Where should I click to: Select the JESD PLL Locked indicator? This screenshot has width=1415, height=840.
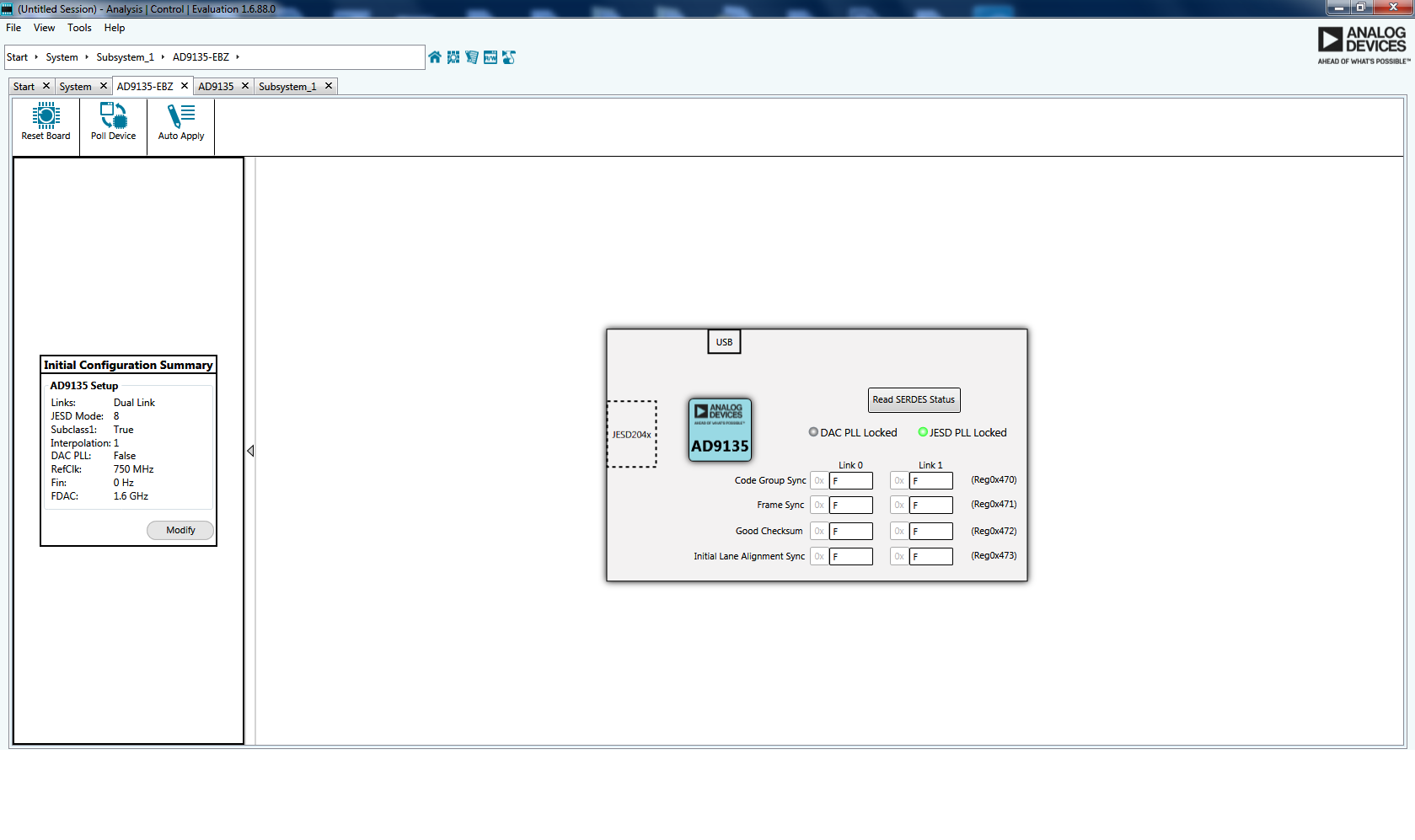(x=924, y=432)
